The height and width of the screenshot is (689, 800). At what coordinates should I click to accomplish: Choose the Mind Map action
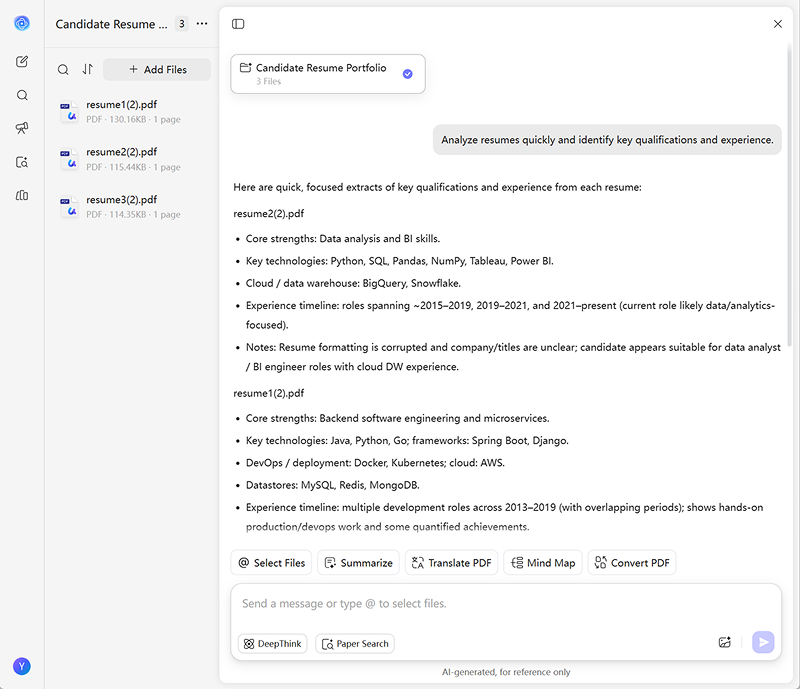(542, 562)
